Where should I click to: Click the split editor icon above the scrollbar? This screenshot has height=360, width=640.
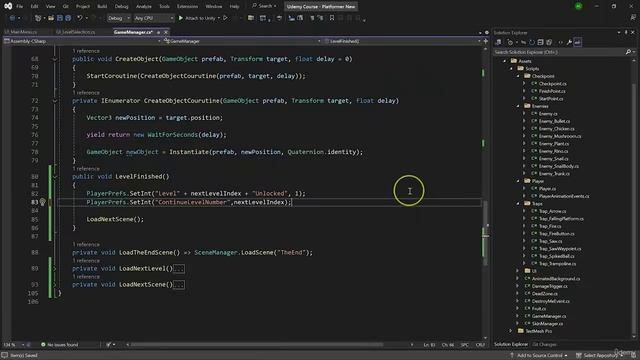click(485, 41)
